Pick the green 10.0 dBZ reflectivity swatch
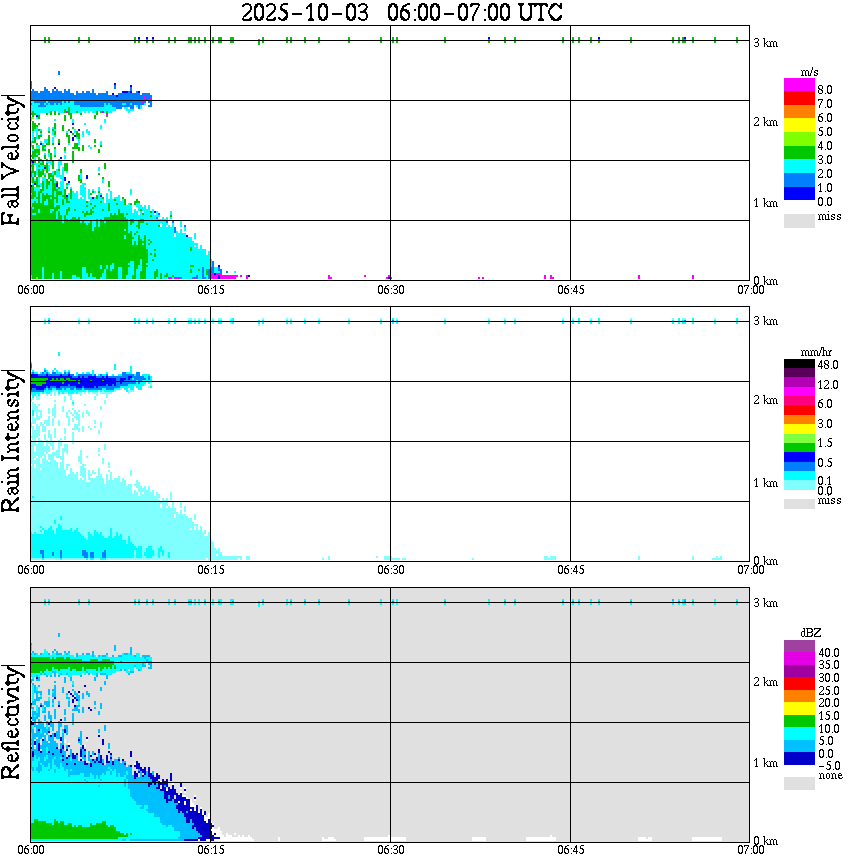 799,721
